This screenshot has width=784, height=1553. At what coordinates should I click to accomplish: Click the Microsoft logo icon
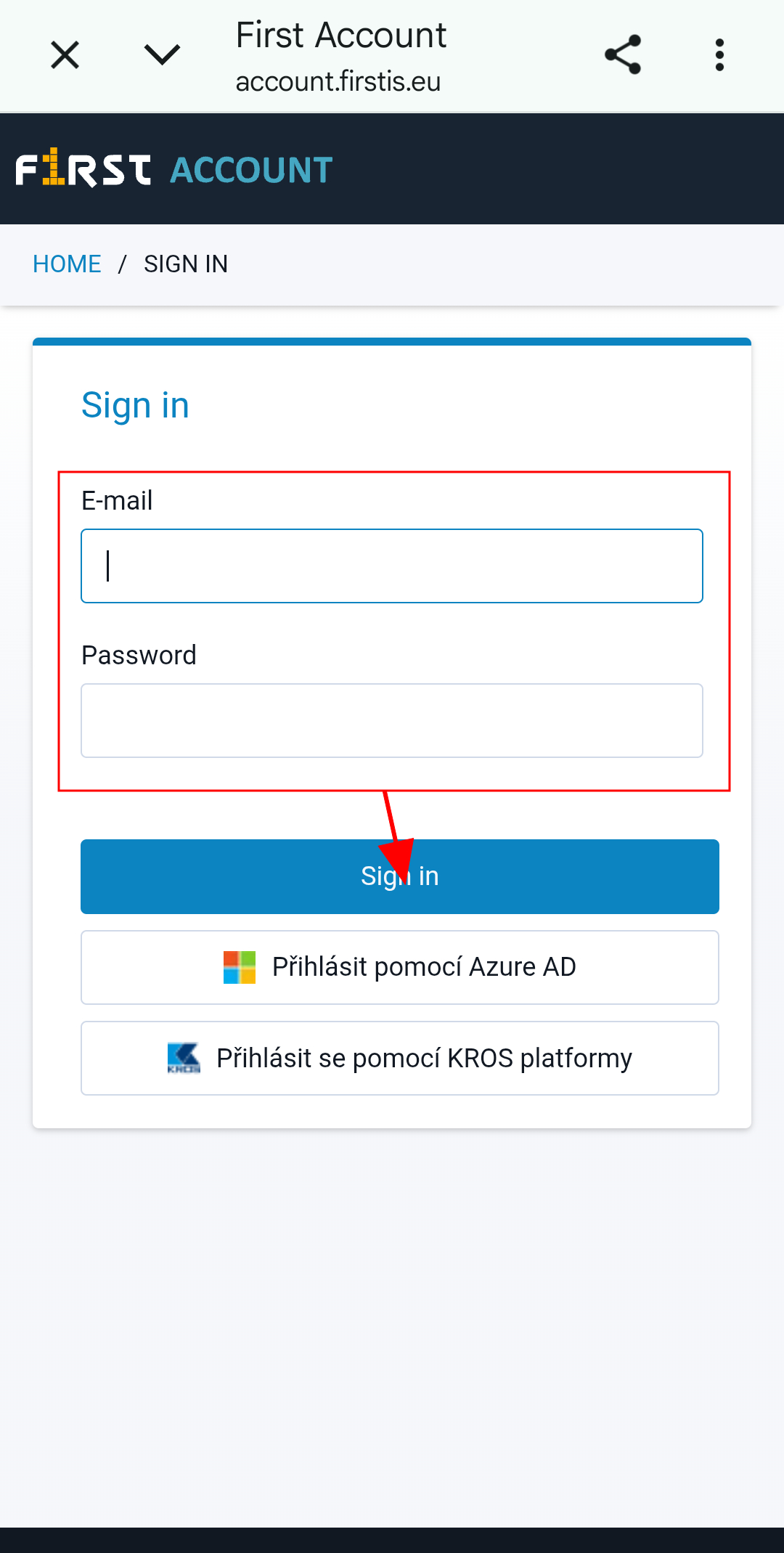240,968
